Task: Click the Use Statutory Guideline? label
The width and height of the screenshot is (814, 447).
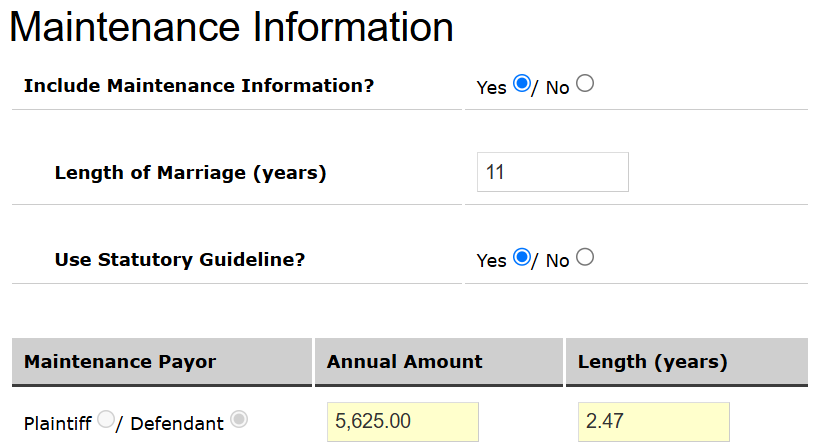Action: point(179,260)
